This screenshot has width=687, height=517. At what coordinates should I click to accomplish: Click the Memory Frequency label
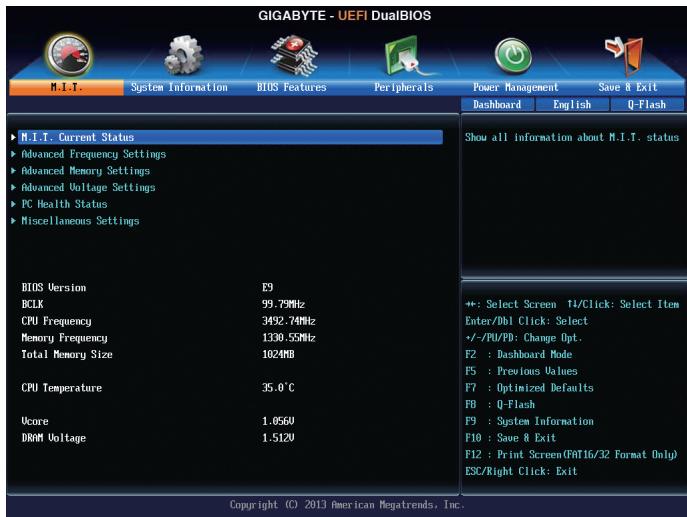click(64, 338)
